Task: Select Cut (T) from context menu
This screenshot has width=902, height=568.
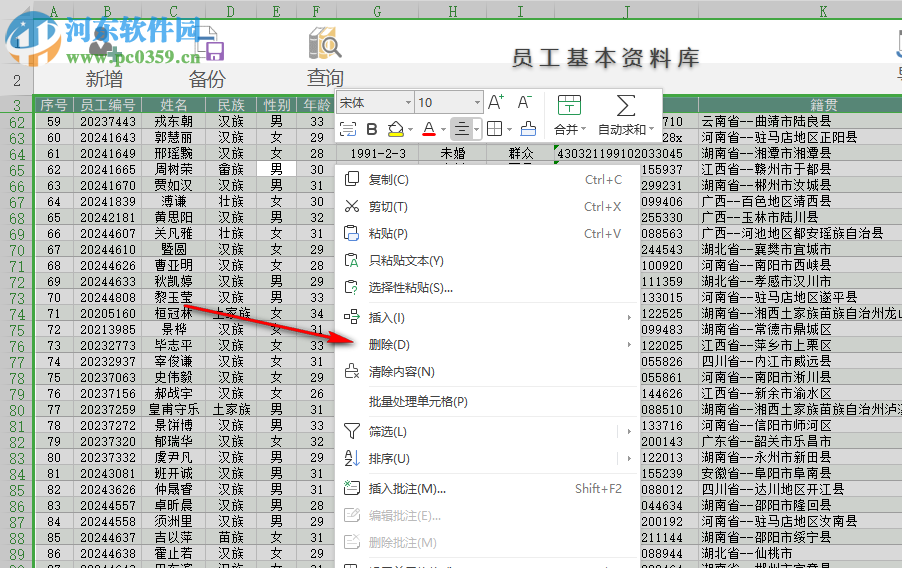Action: click(x=487, y=207)
